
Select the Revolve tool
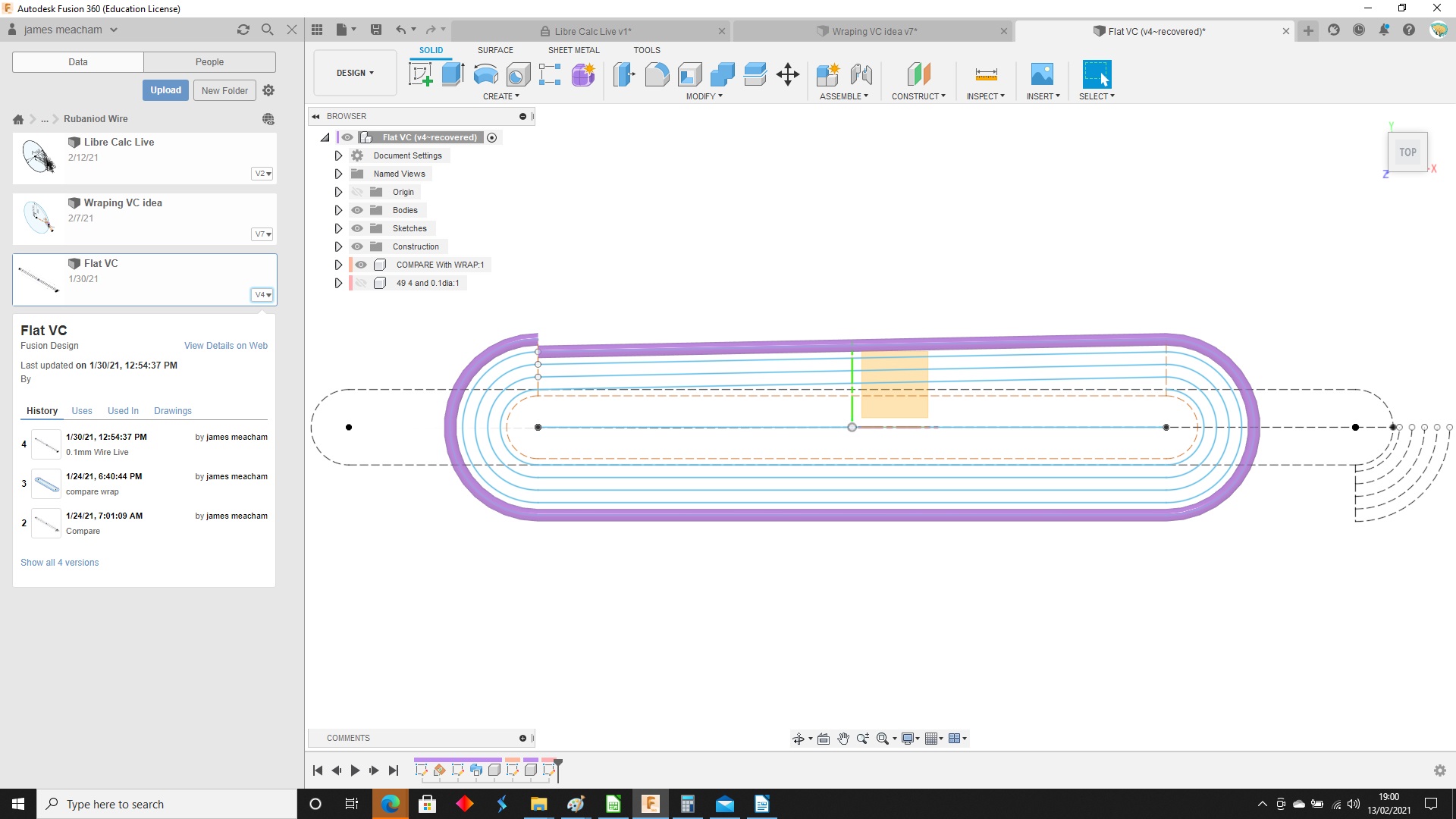coord(485,74)
